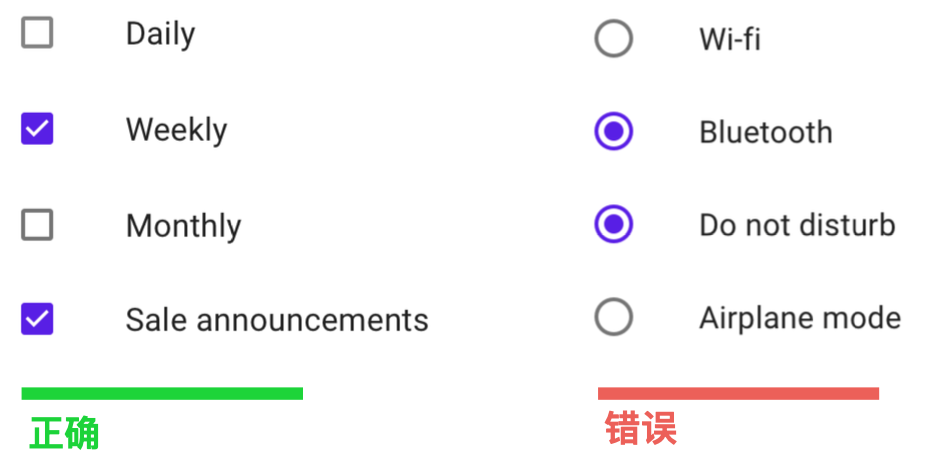The width and height of the screenshot is (936, 472).
Task: Click the Bluetooth radio button
Action: [x=613, y=131]
